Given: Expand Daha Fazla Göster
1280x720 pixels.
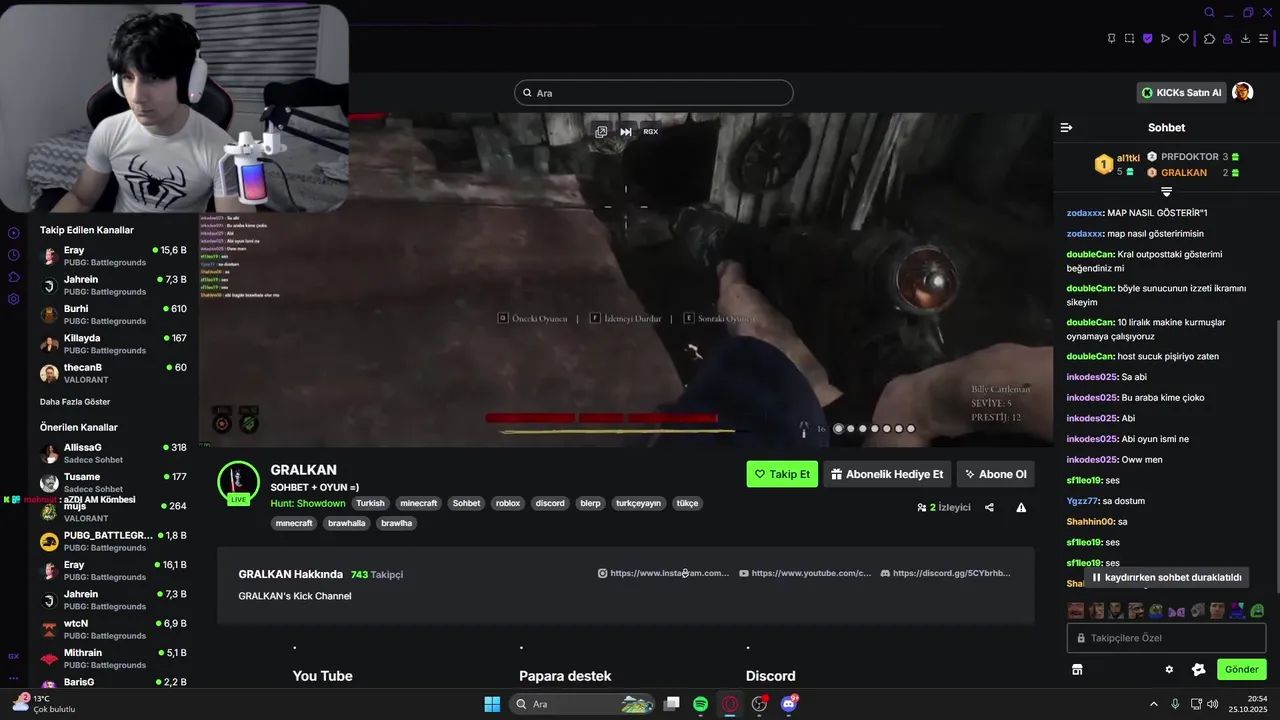Looking at the screenshot, I should (75, 401).
